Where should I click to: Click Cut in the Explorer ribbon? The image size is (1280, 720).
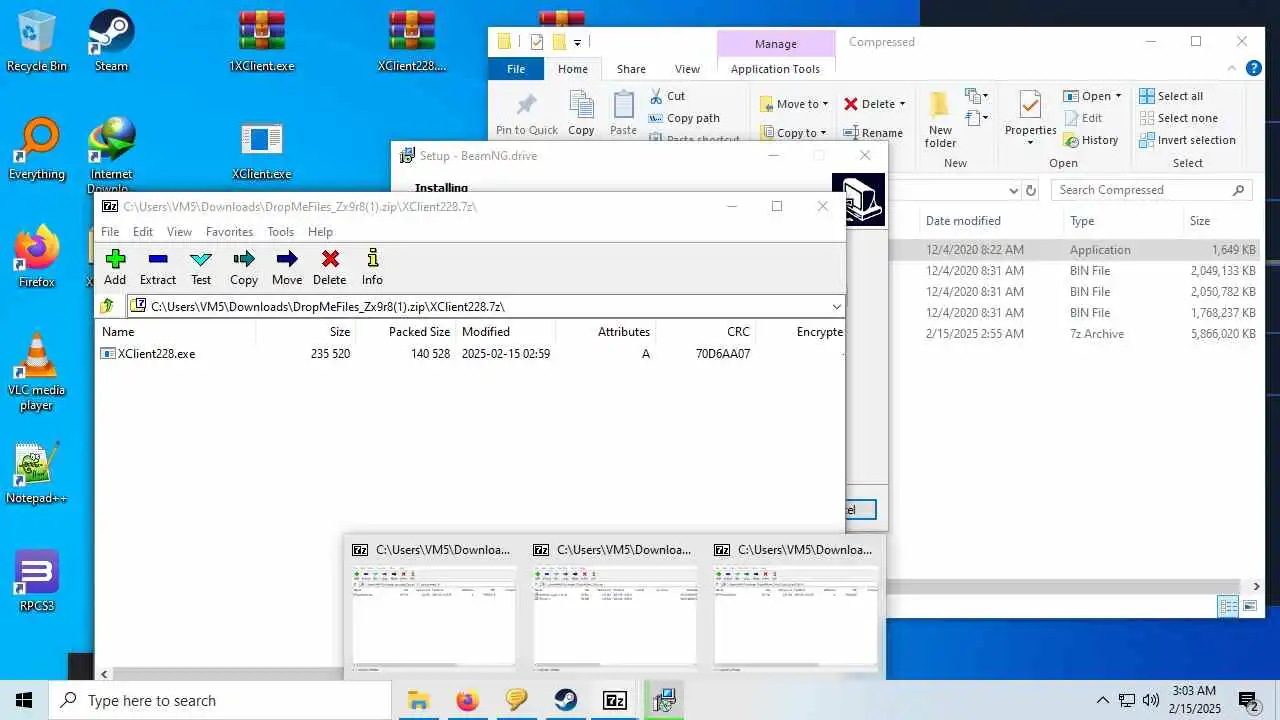point(667,96)
